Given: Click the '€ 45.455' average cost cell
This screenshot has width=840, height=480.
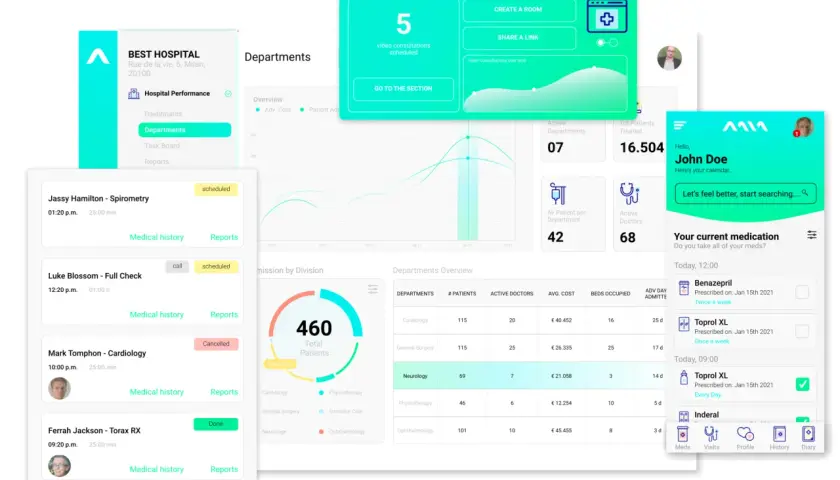Looking at the screenshot, I should (x=561, y=430).
